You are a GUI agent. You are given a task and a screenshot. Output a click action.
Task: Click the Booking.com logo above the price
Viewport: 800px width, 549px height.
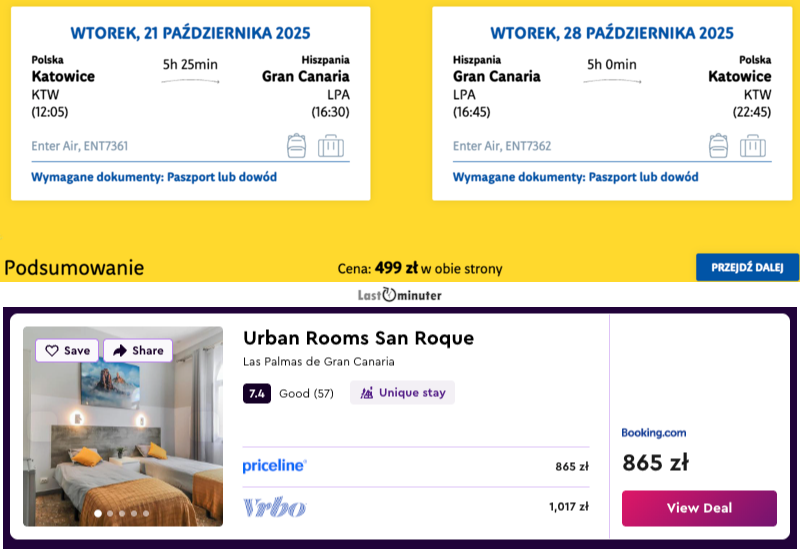(654, 433)
